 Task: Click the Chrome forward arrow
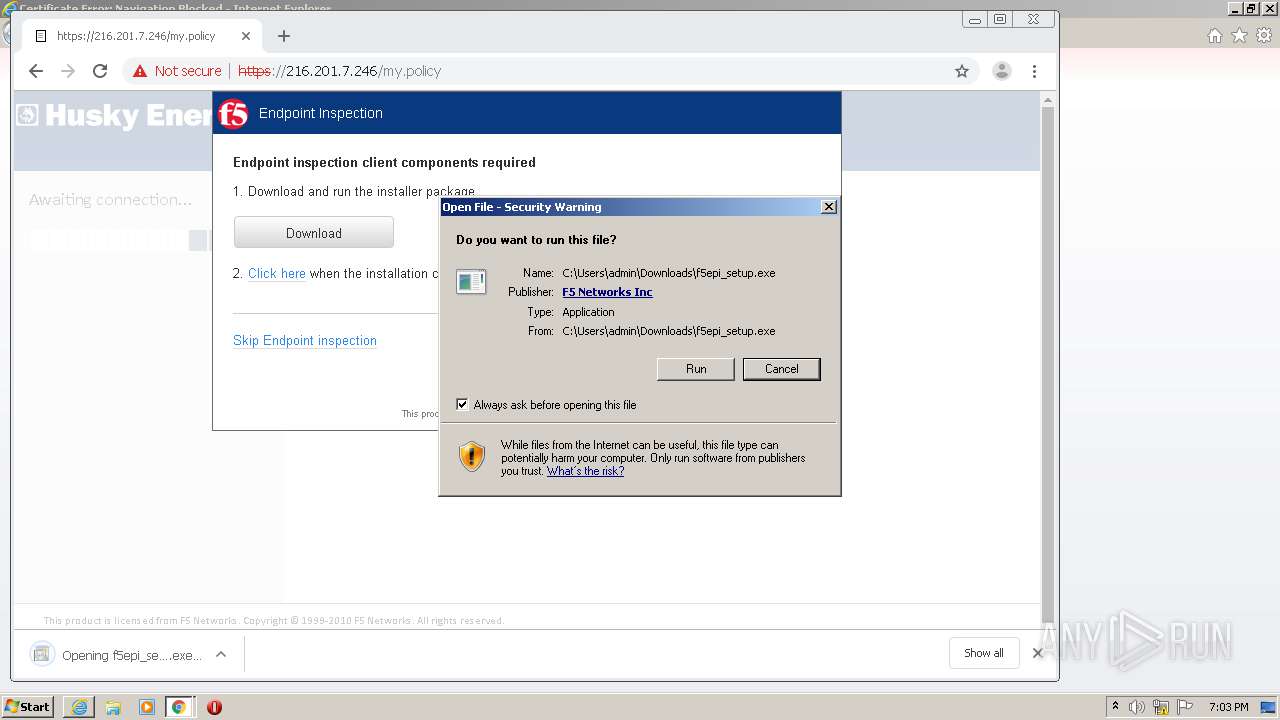click(x=68, y=71)
